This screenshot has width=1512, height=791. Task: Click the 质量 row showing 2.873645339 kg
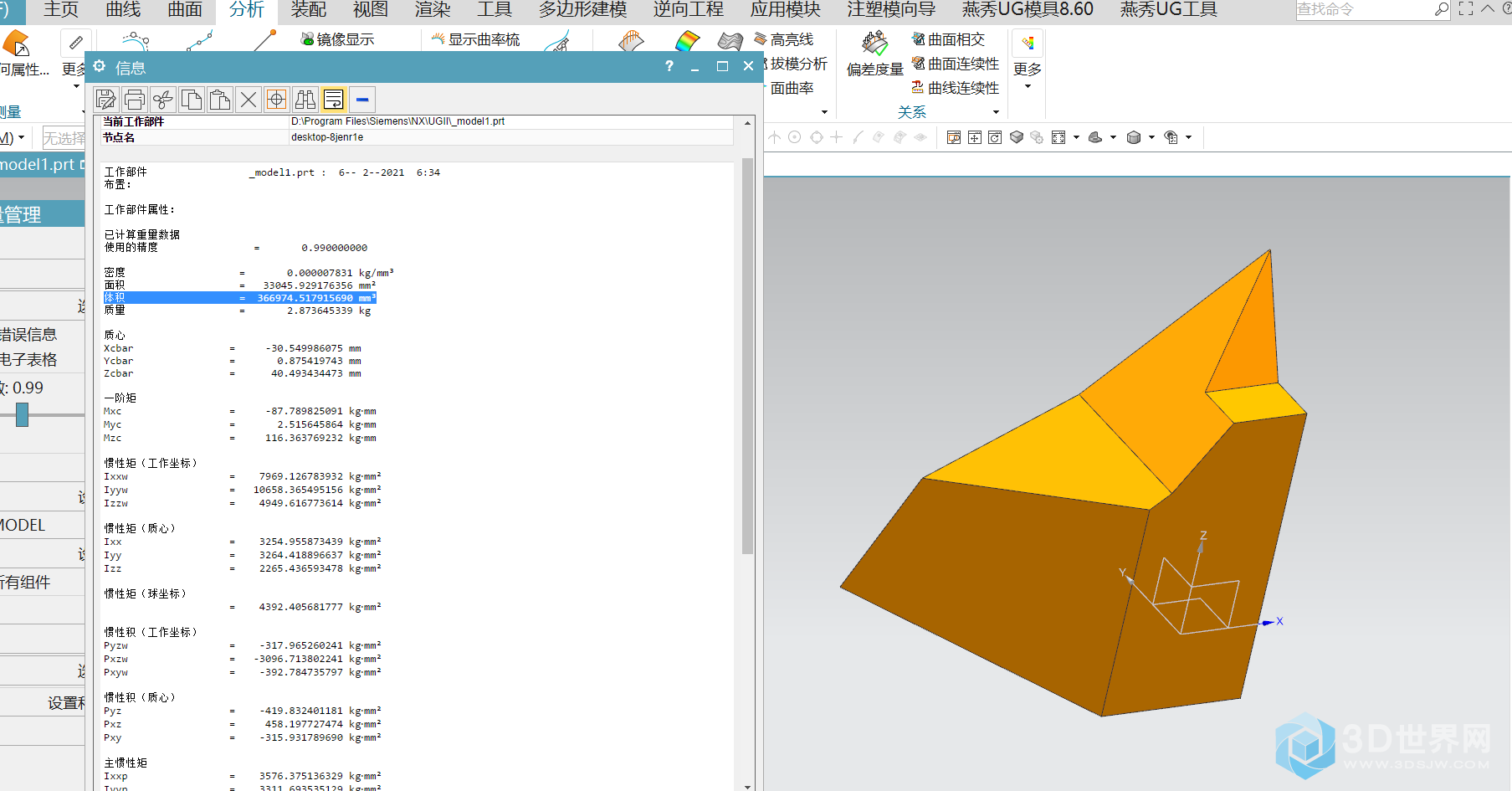[x=238, y=311]
